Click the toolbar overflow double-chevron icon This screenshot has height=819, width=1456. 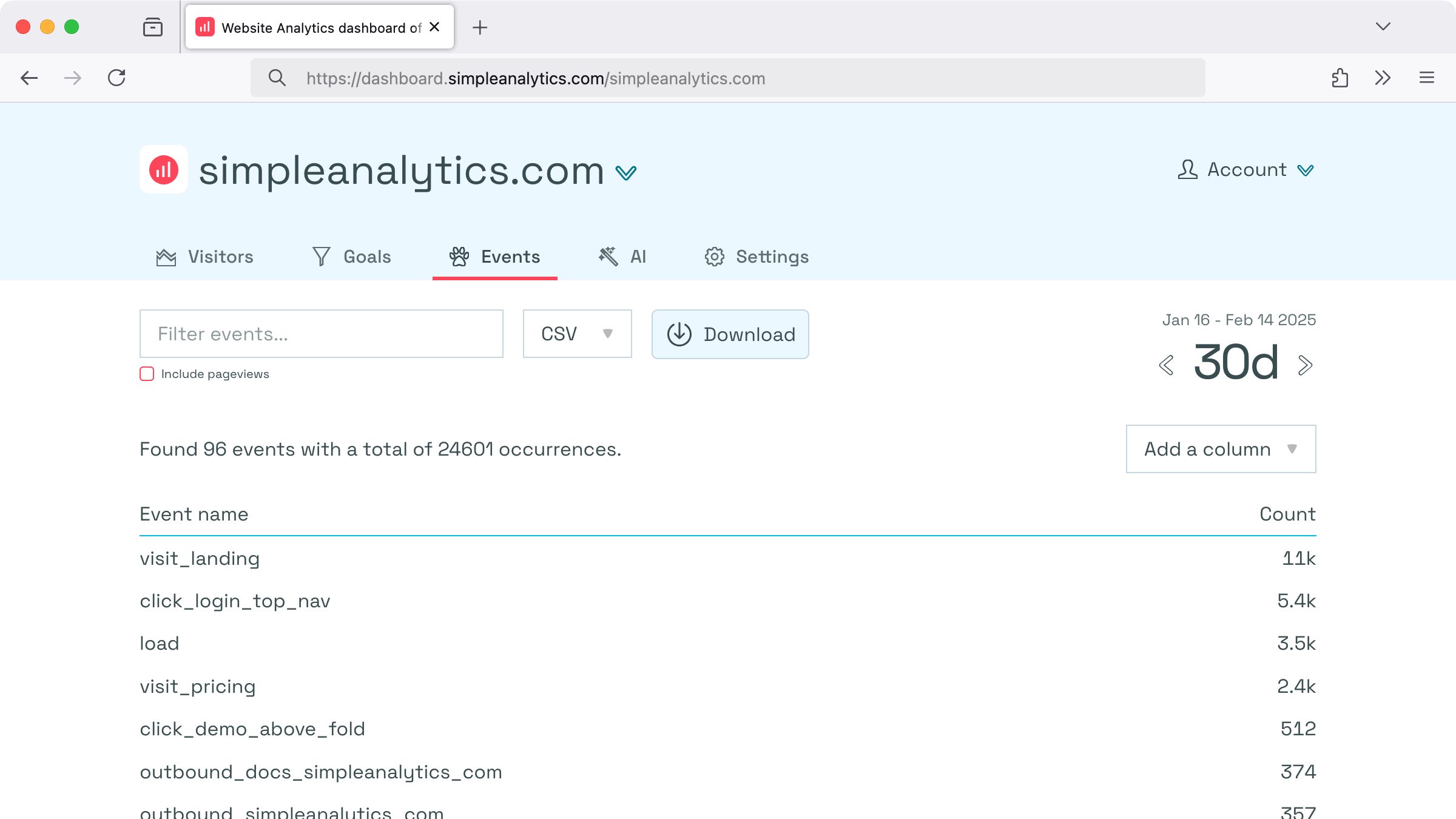pos(1383,78)
